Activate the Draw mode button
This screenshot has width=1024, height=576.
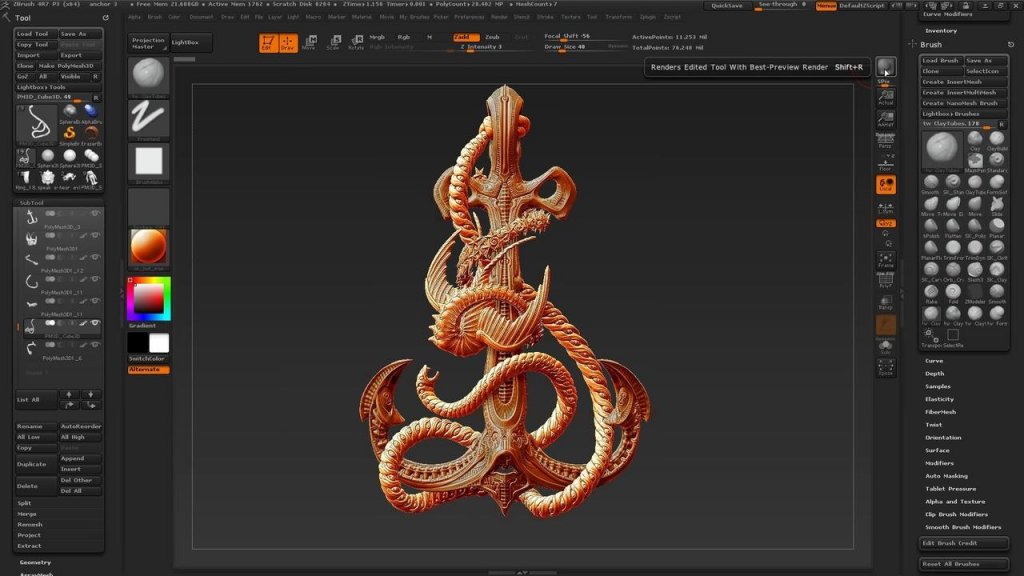(288, 43)
